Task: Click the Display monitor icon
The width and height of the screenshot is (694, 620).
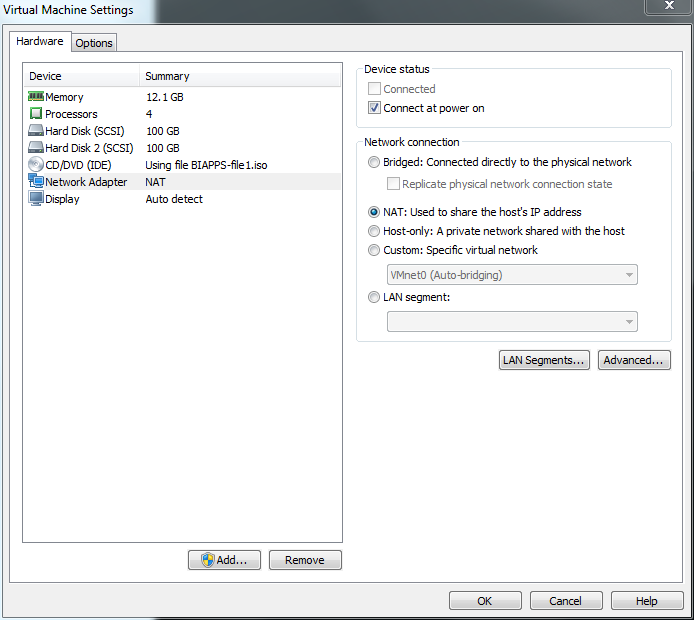Action: coord(36,199)
